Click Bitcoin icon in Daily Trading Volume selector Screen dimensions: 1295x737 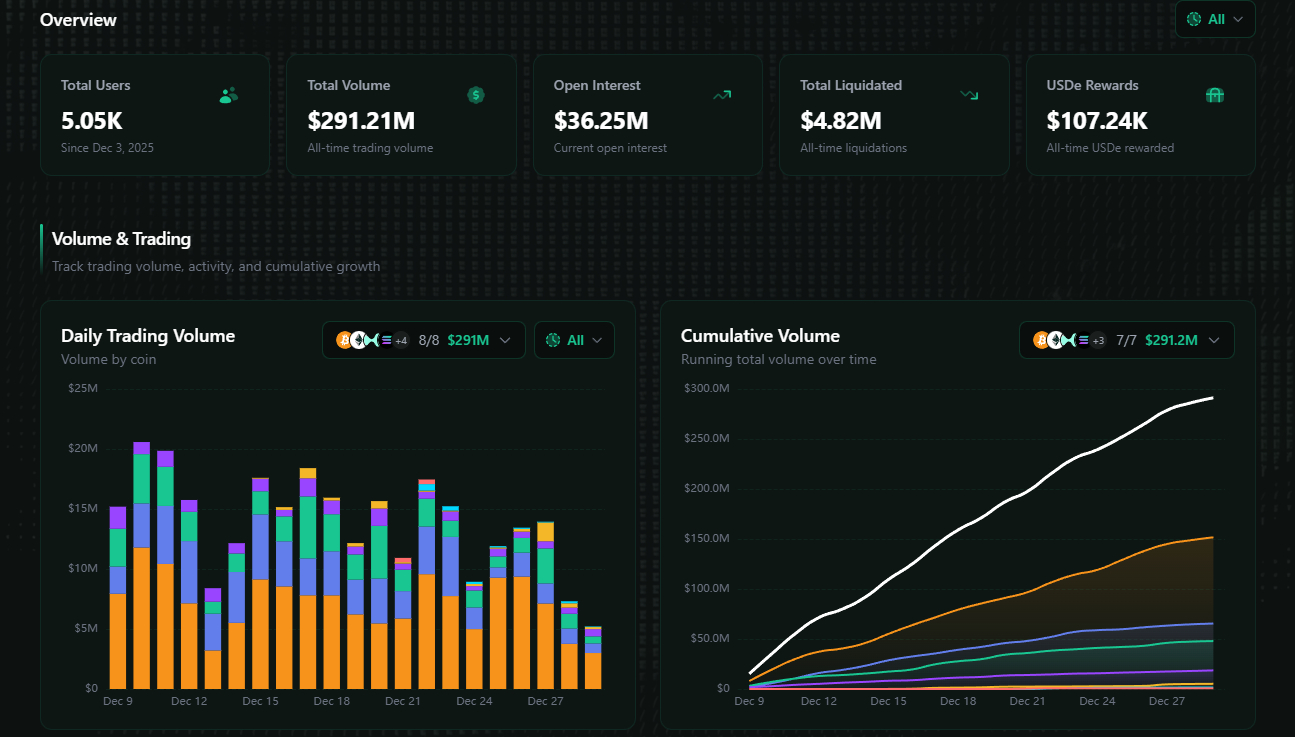pyautogui.click(x=344, y=340)
